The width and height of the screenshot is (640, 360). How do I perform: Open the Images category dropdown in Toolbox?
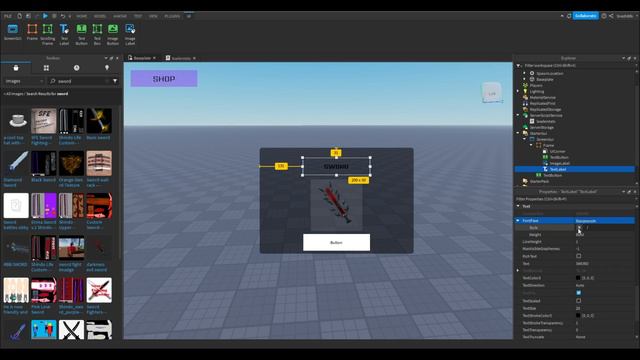point(24,81)
